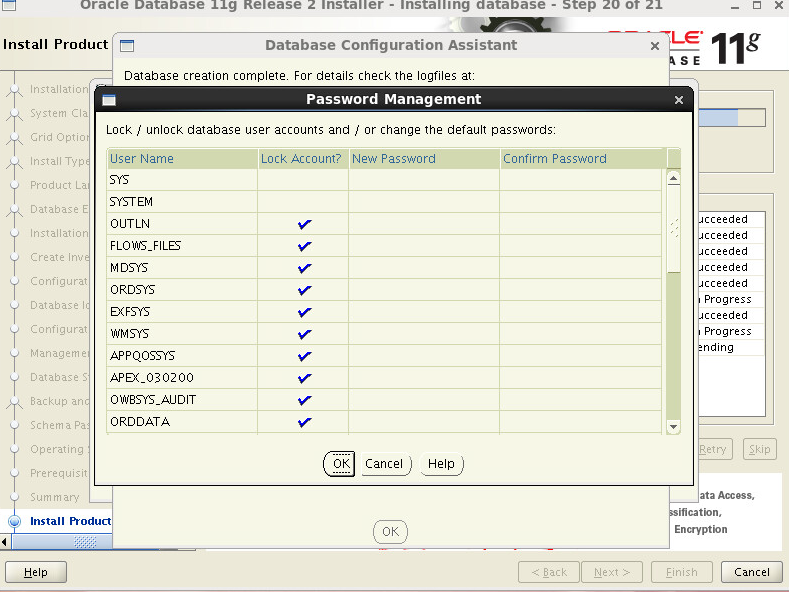Click the Summary step bullet icon

(x=15, y=497)
